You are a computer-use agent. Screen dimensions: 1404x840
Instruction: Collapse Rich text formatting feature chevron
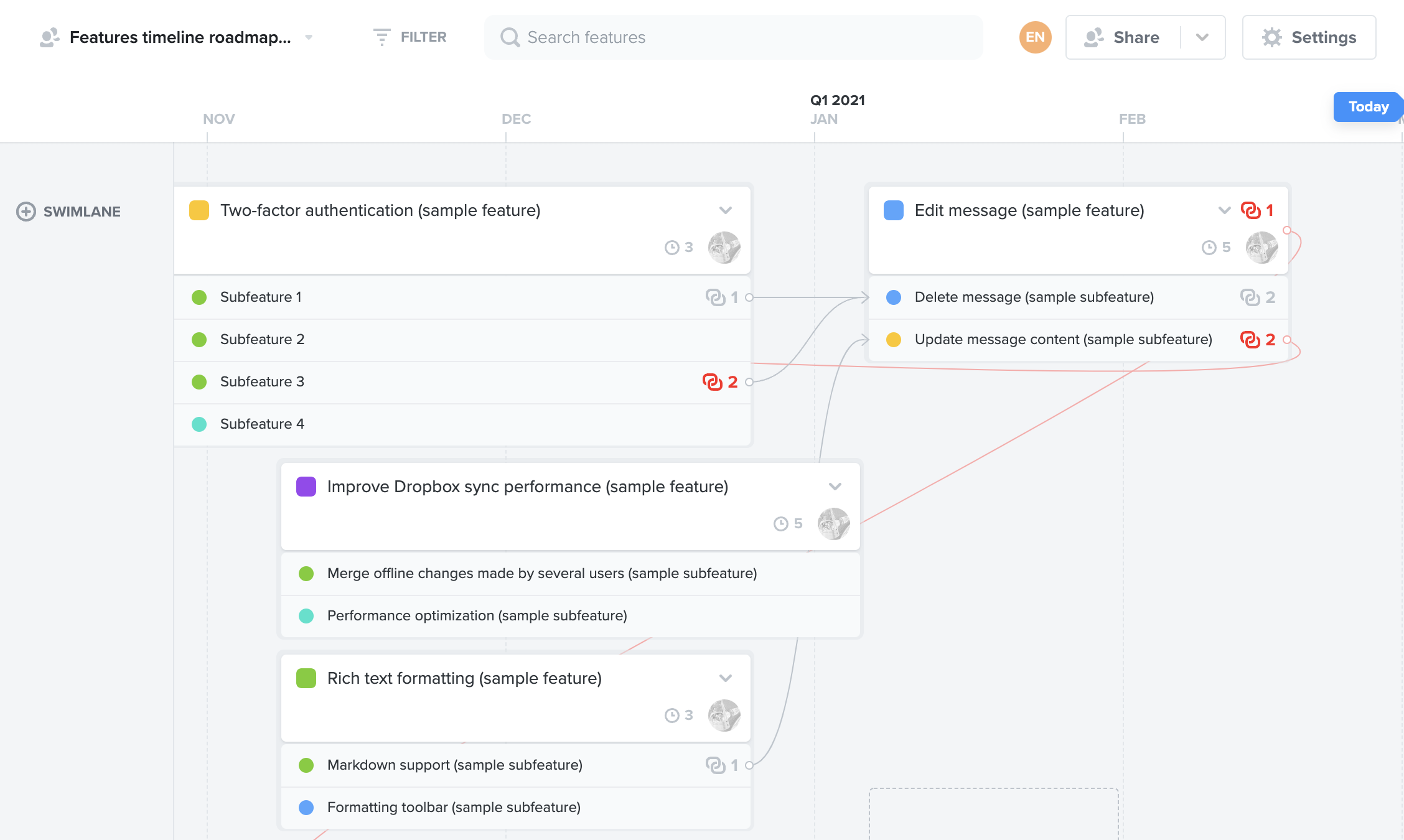point(725,678)
